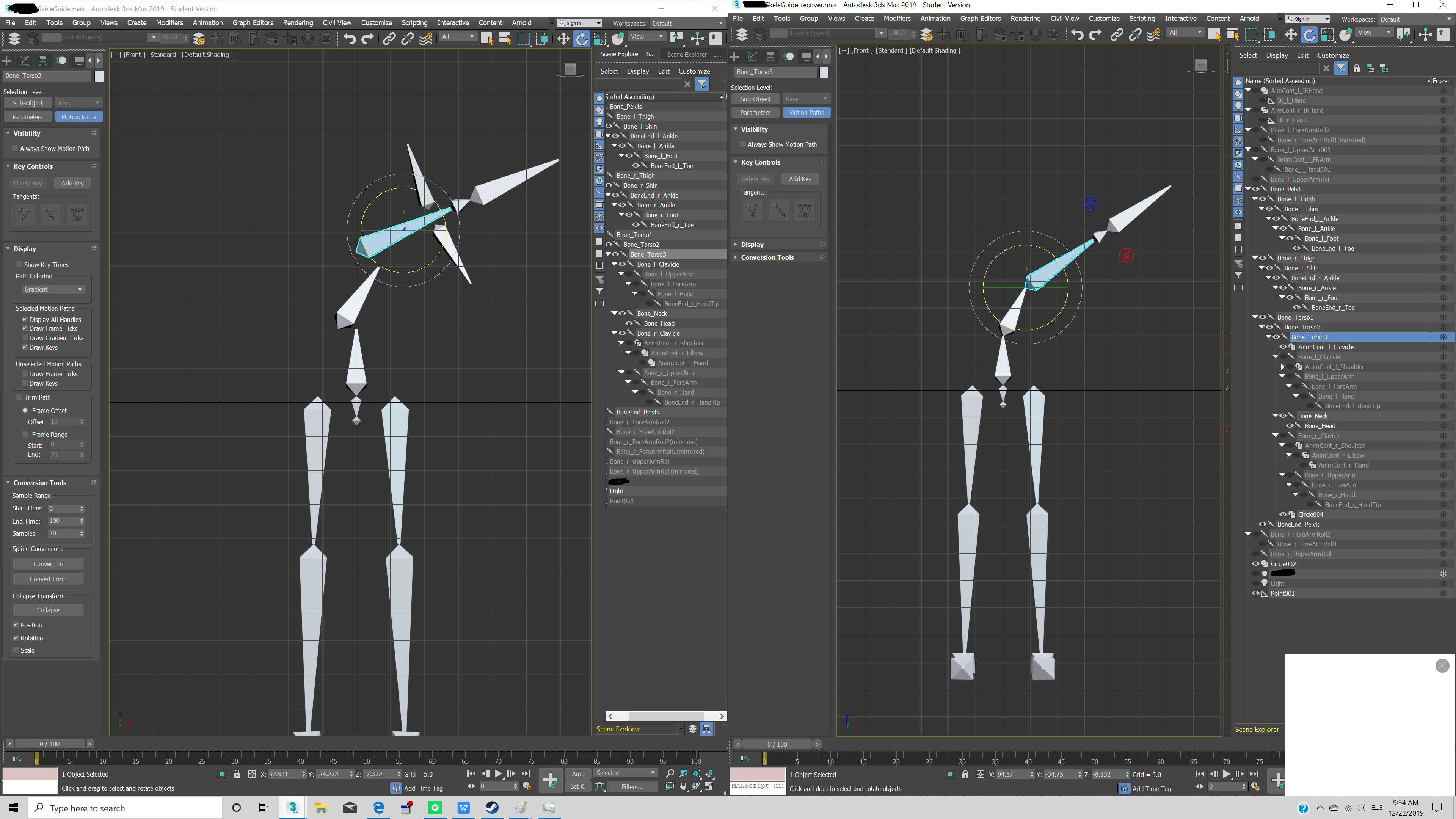Viewport: 1456px width, 819px height.
Task: Open the Animation menu
Action: click(x=207, y=23)
